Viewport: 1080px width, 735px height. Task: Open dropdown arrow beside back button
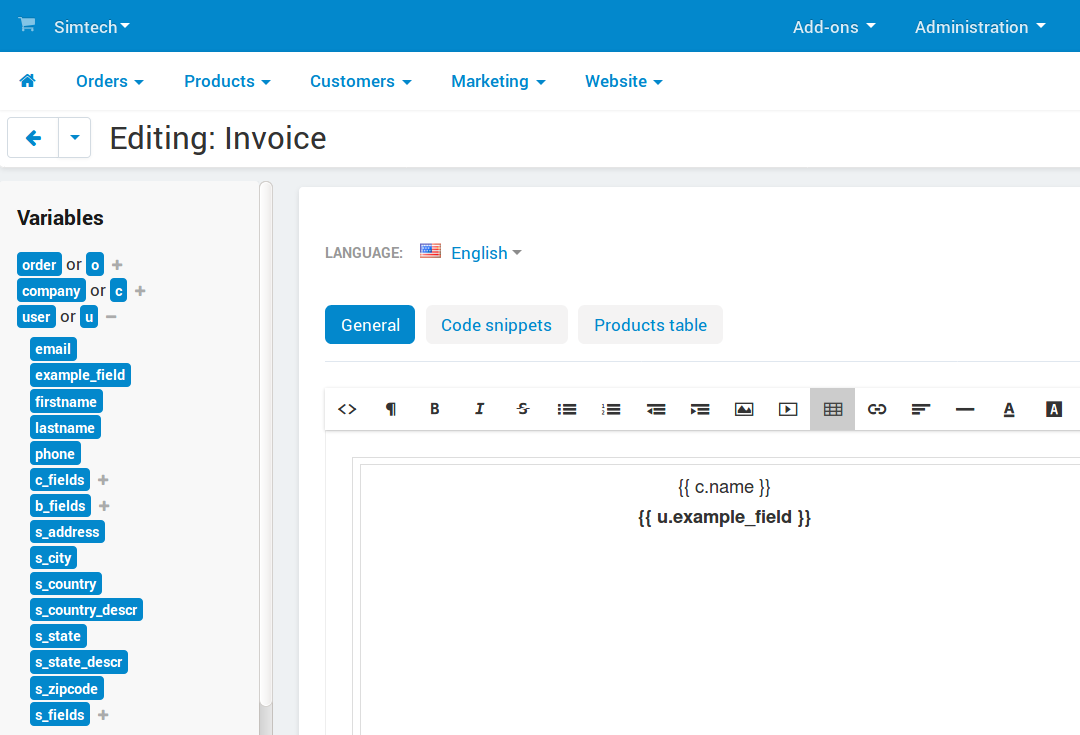tap(75, 138)
